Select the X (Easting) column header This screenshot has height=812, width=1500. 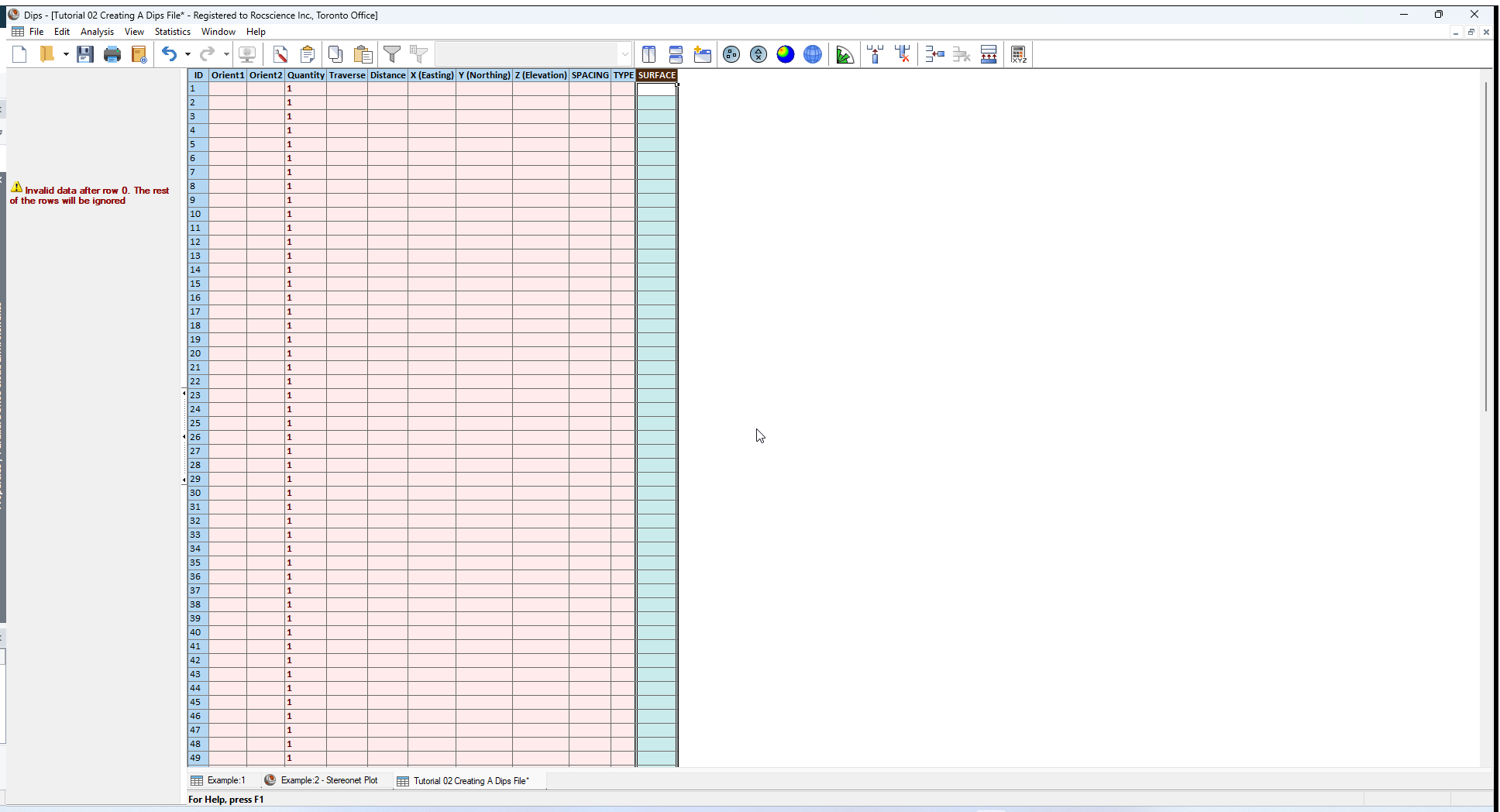[432, 75]
